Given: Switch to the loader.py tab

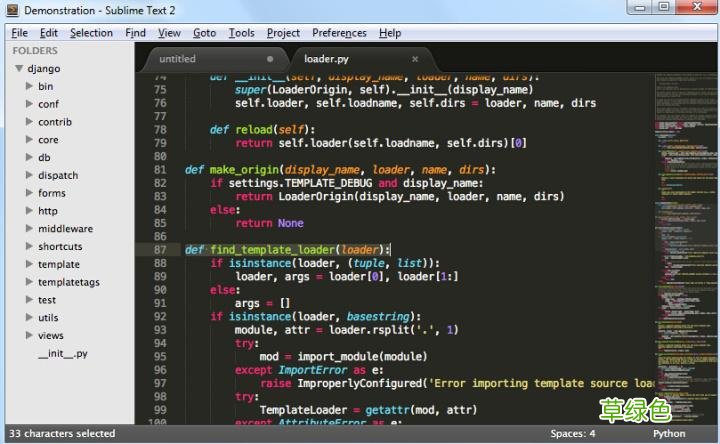Looking at the screenshot, I should coord(363,59).
